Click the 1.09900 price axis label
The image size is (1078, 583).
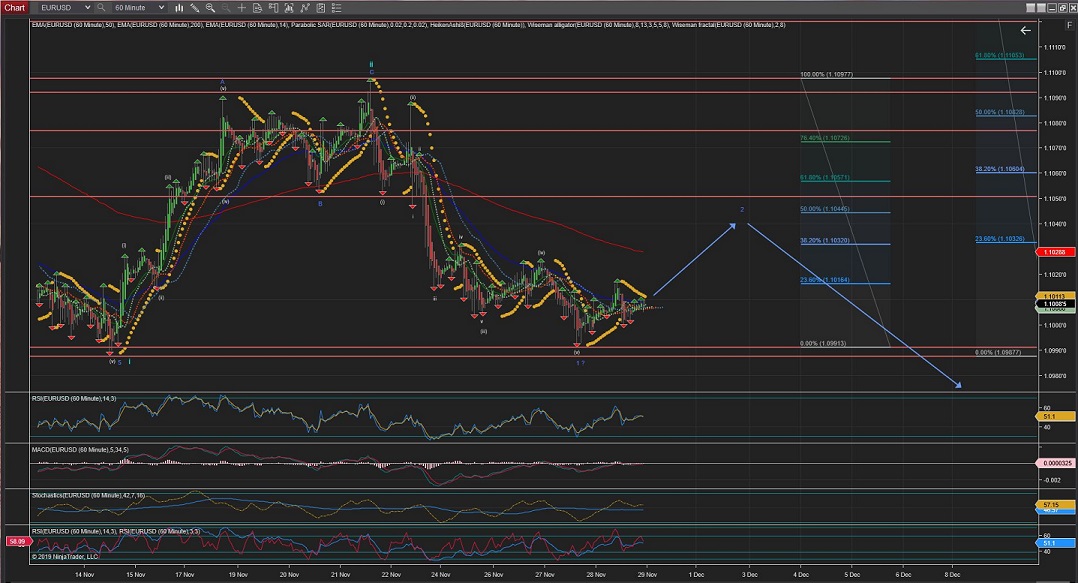[x=1055, y=351]
